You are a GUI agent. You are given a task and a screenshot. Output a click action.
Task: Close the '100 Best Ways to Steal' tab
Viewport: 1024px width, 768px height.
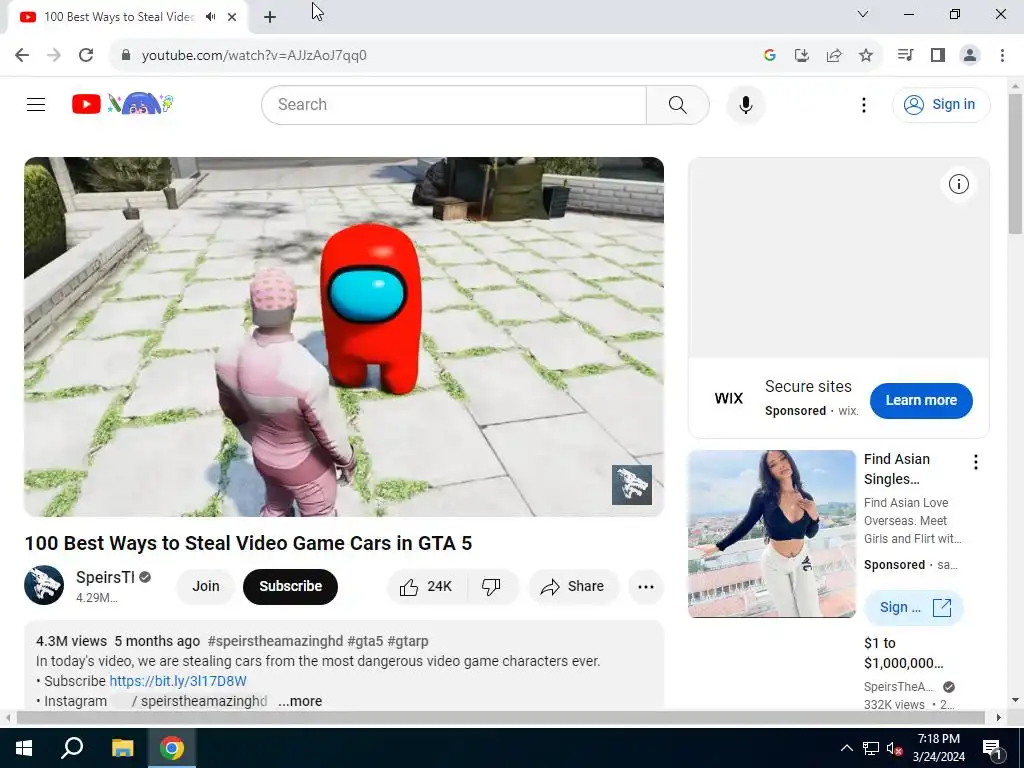point(232,17)
